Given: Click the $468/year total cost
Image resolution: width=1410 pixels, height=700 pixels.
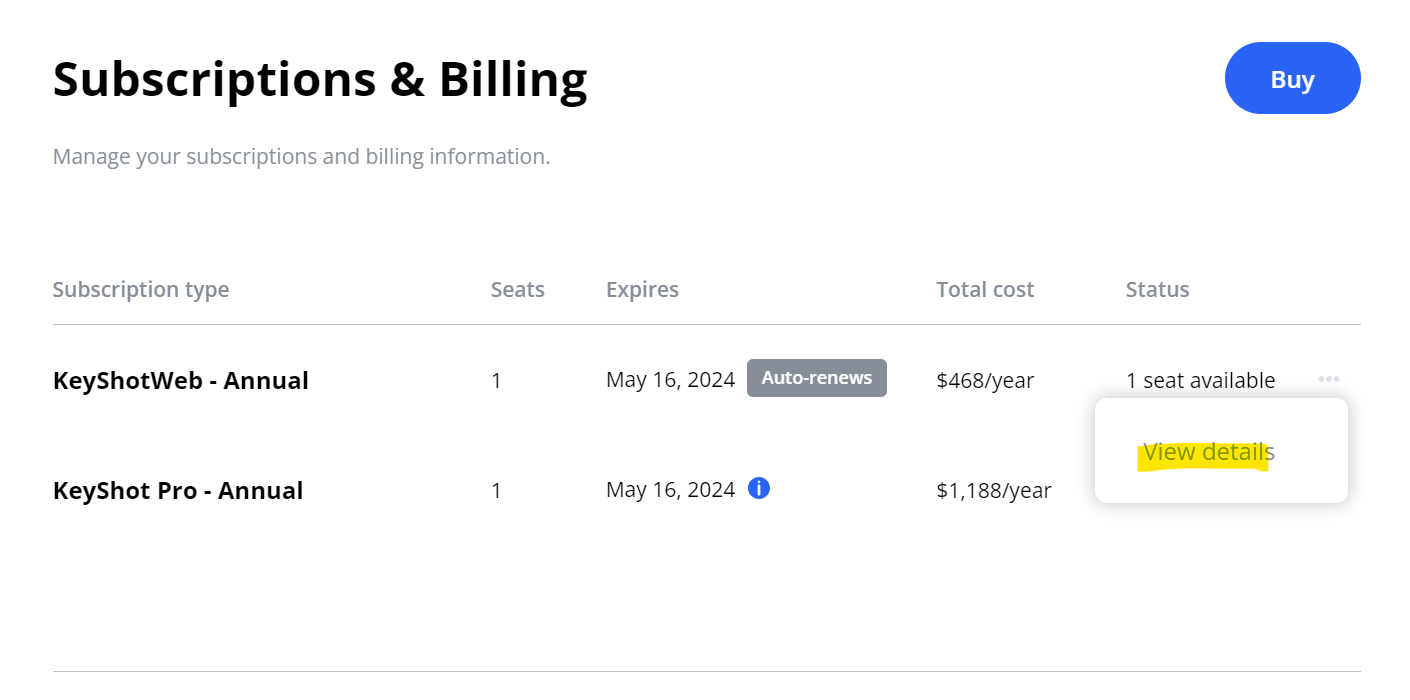Looking at the screenshot, I should [985, 380].
